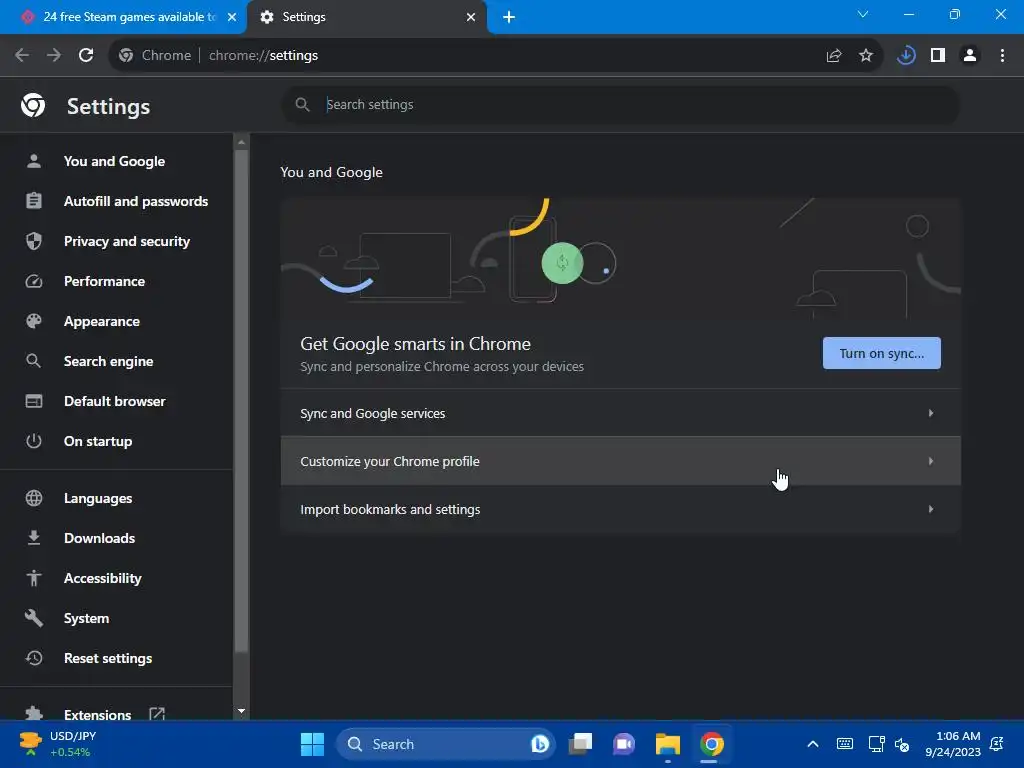Click the Languages globe icon

tap(33, 498)
